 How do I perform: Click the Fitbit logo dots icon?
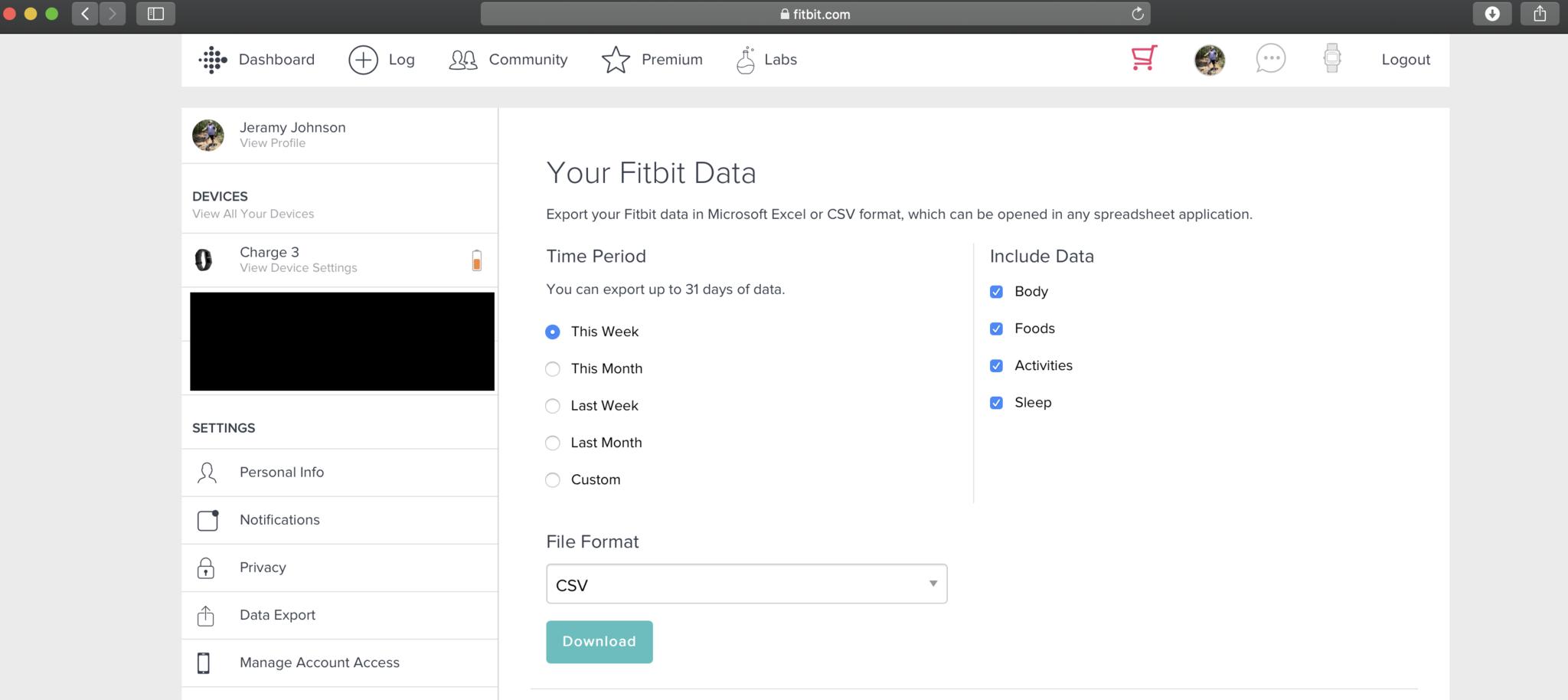[213, 60]
